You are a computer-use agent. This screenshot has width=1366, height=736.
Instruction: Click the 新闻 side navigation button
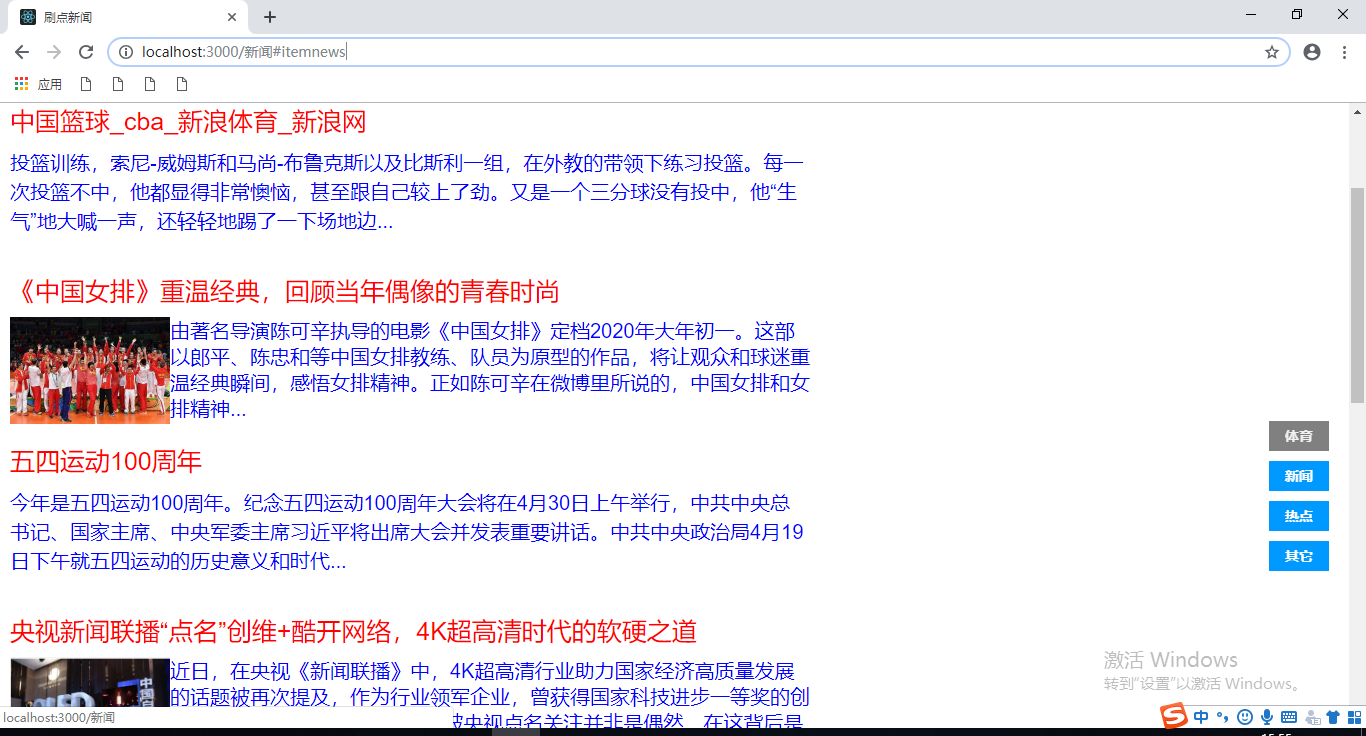point(1299,476)
